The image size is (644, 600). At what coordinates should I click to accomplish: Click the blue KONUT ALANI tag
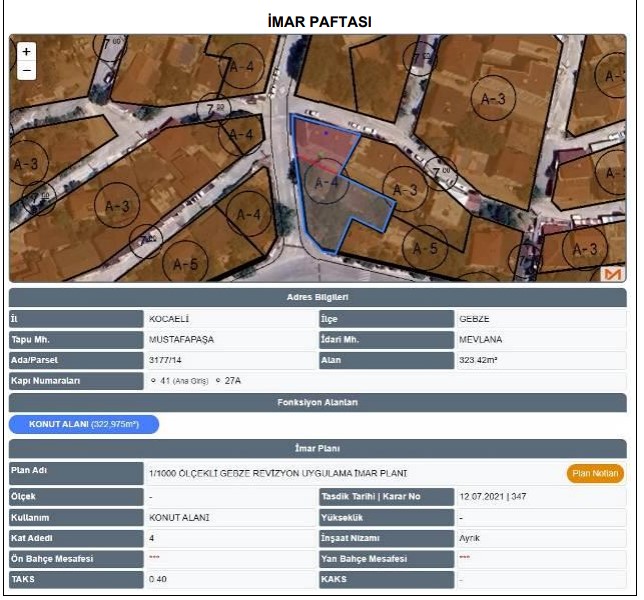point(84,425)
